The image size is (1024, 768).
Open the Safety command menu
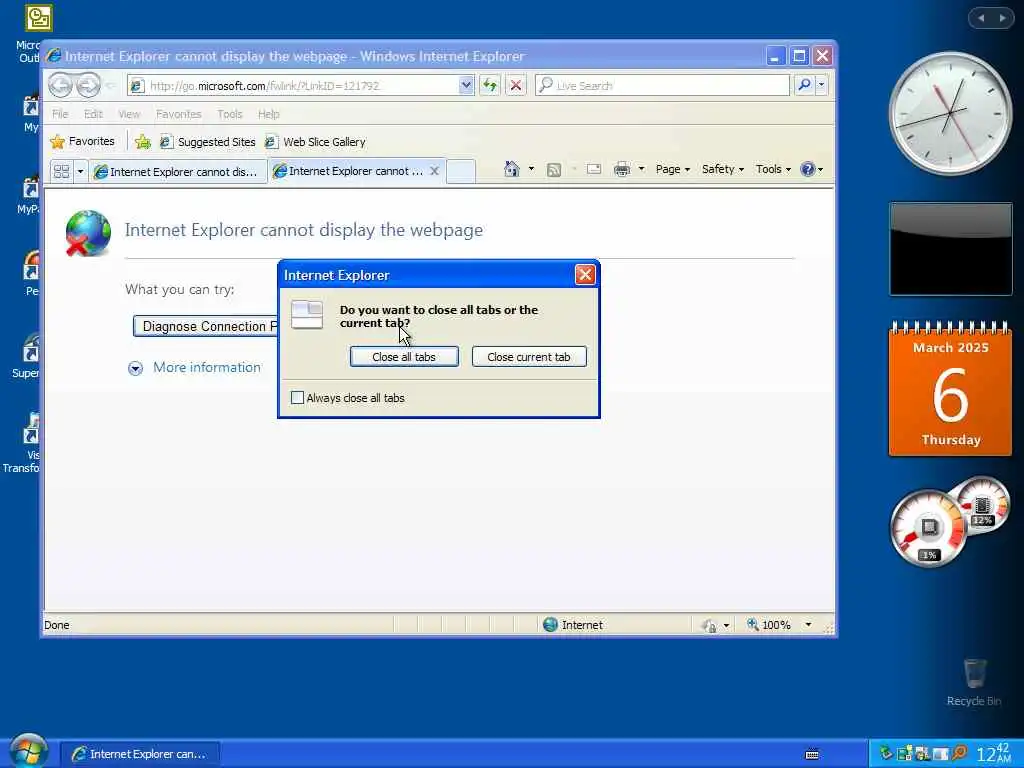tap(723, 169)
